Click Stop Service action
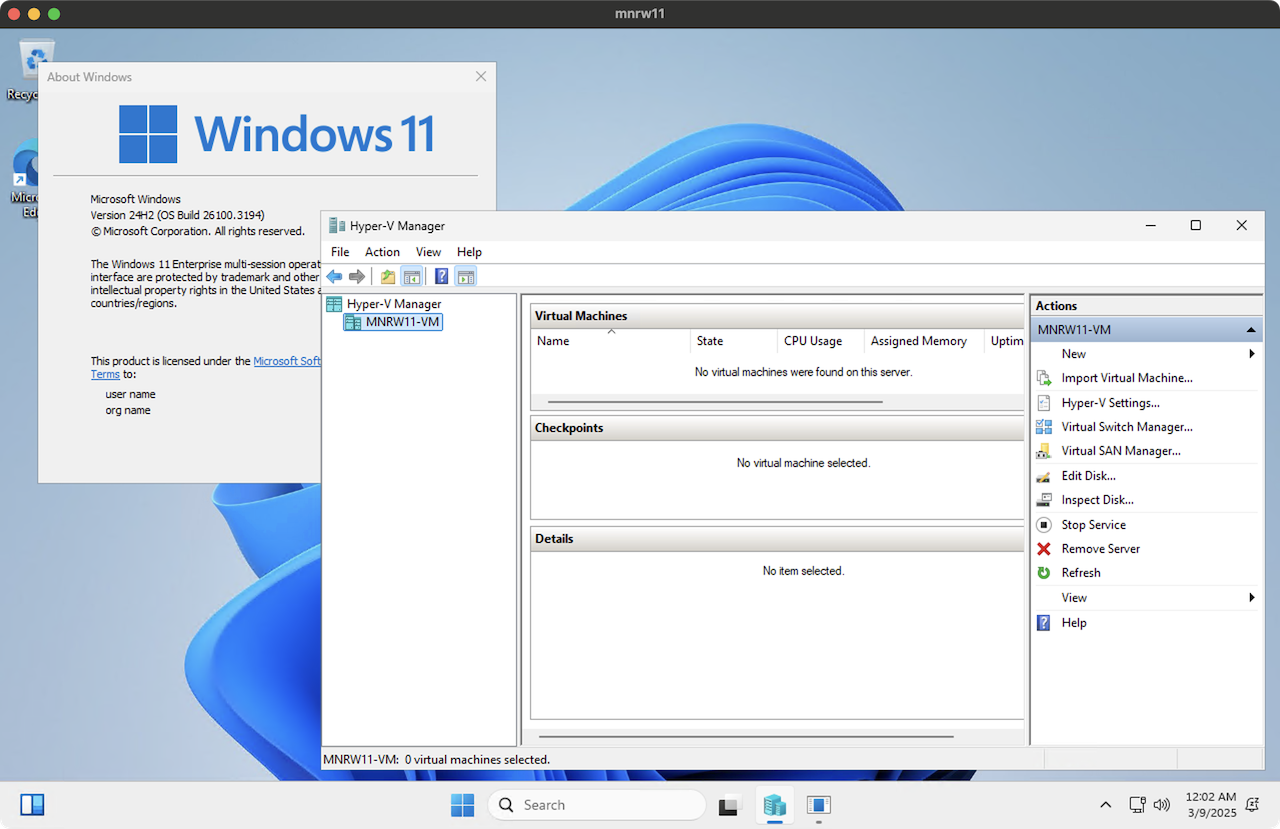 (1094, 525)
